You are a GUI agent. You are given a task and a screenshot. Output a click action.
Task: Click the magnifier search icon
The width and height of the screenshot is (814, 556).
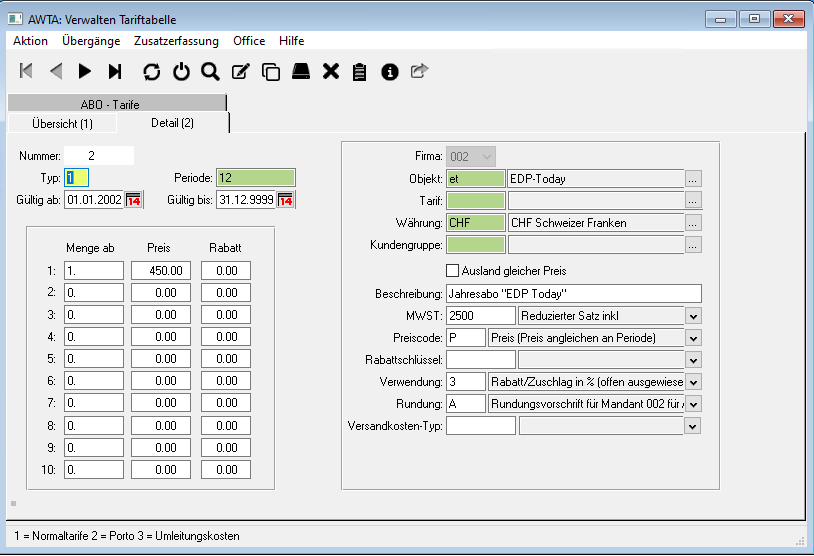[210, 71]
